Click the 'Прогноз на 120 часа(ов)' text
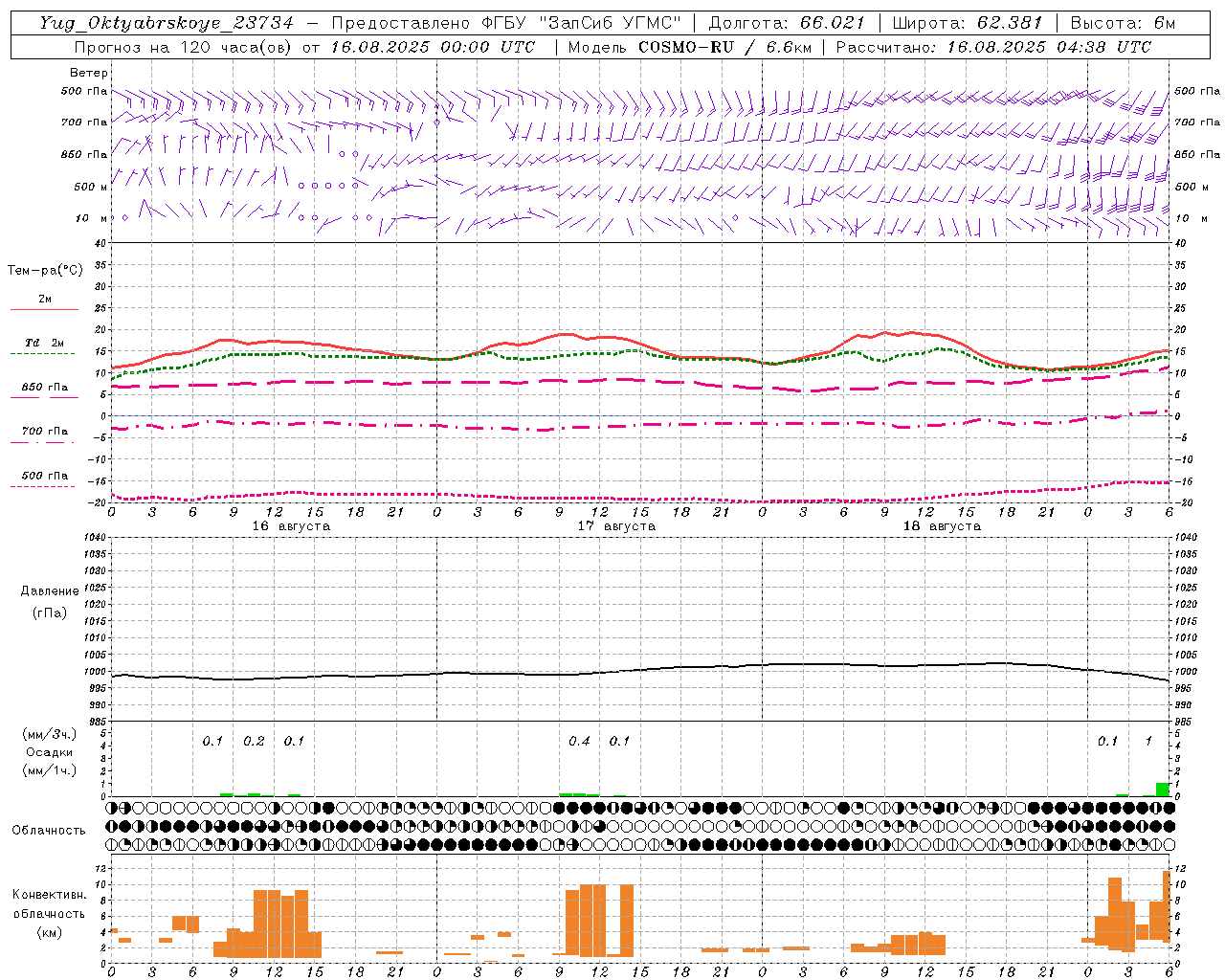This screenshot has height=980, width=1225. coord(185,47)
